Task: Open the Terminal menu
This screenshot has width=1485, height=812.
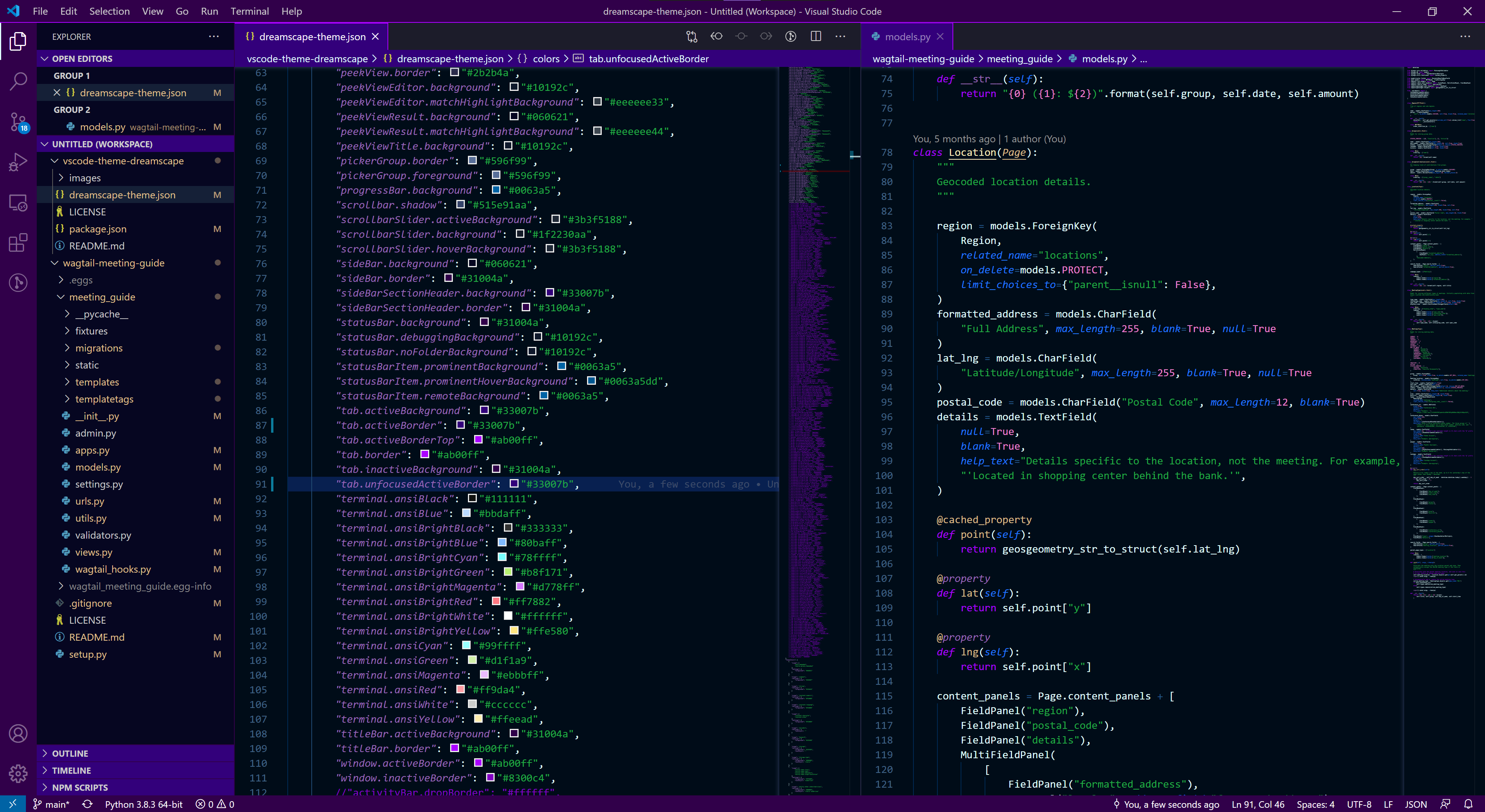Action: [x=249, y=11]
